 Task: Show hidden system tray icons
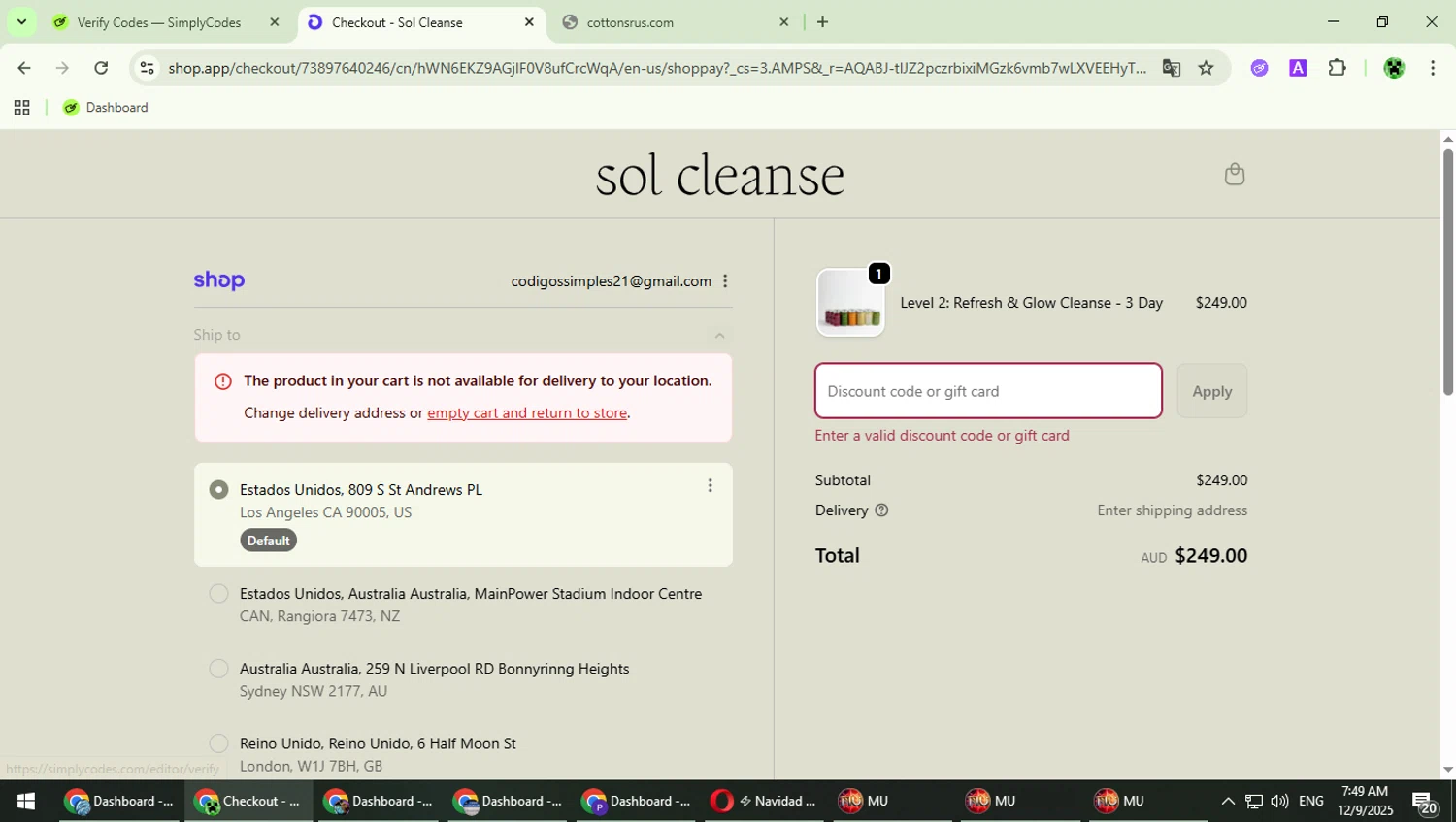coord(1227,802)
